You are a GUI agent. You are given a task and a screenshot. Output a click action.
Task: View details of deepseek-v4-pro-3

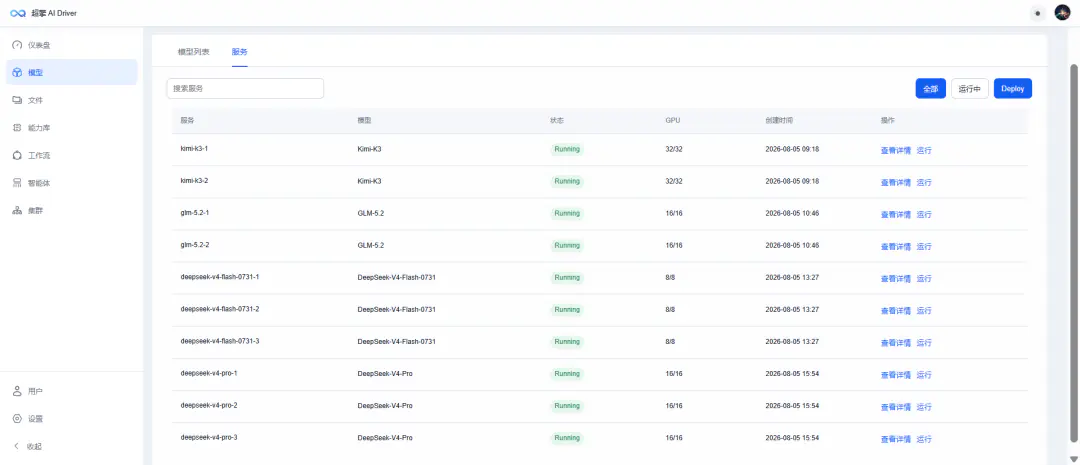[895, 439]
